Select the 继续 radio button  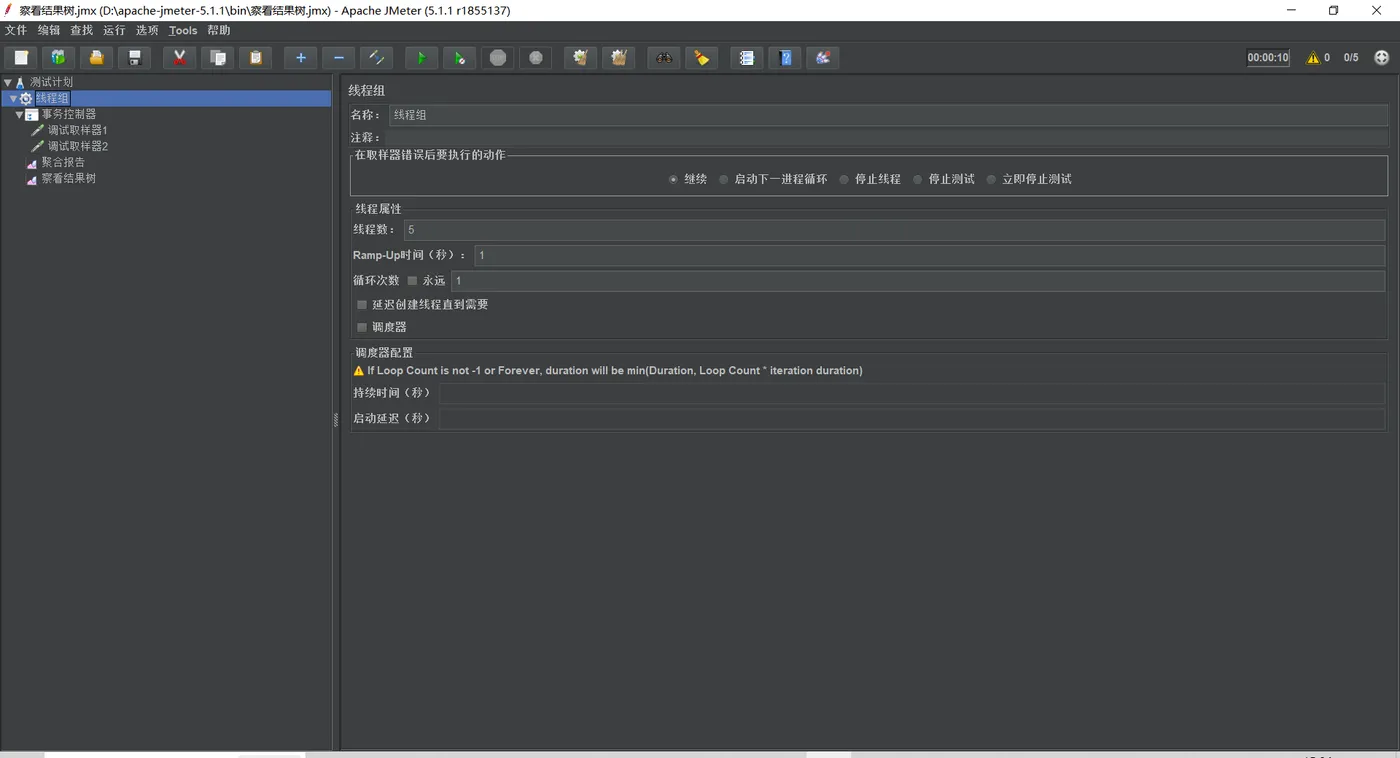click(673, 180)
